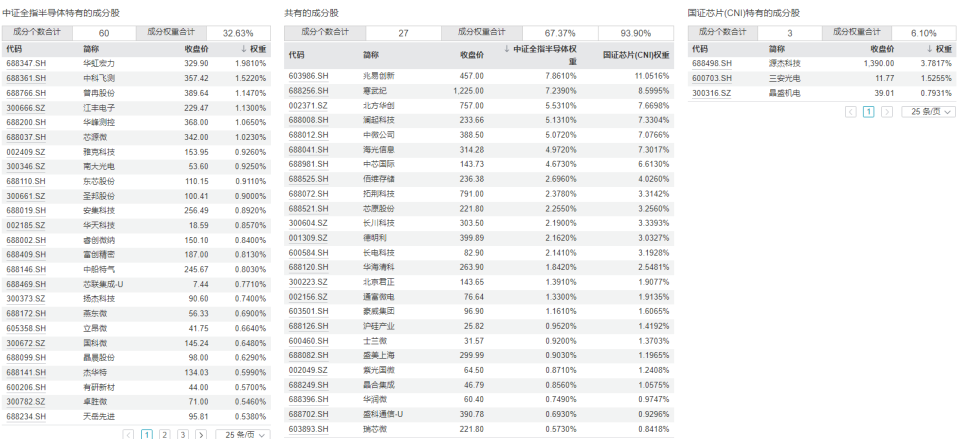Open stock code 600703.SH link

[712, 78]
